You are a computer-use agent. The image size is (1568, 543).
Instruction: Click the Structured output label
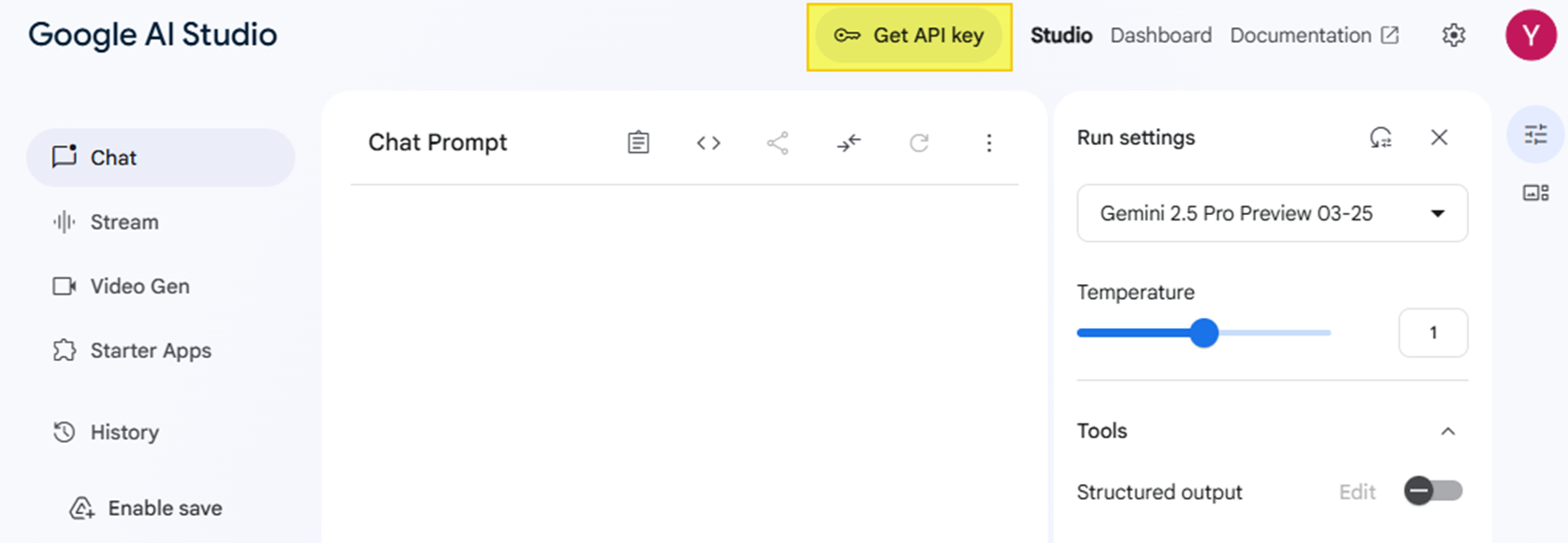pyautogui.click(x=1159, y=493)
